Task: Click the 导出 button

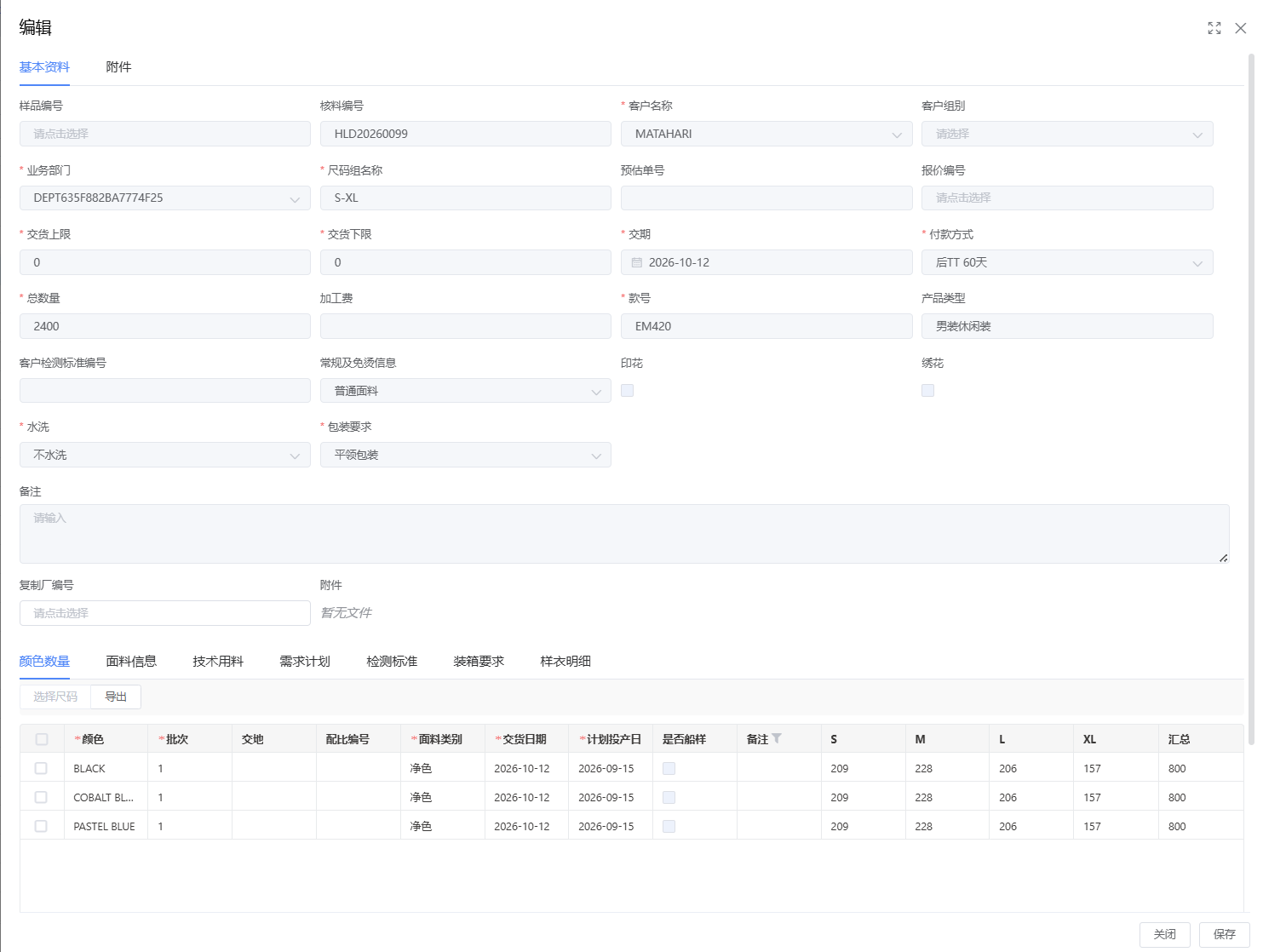Action: [x=116, y=697]
